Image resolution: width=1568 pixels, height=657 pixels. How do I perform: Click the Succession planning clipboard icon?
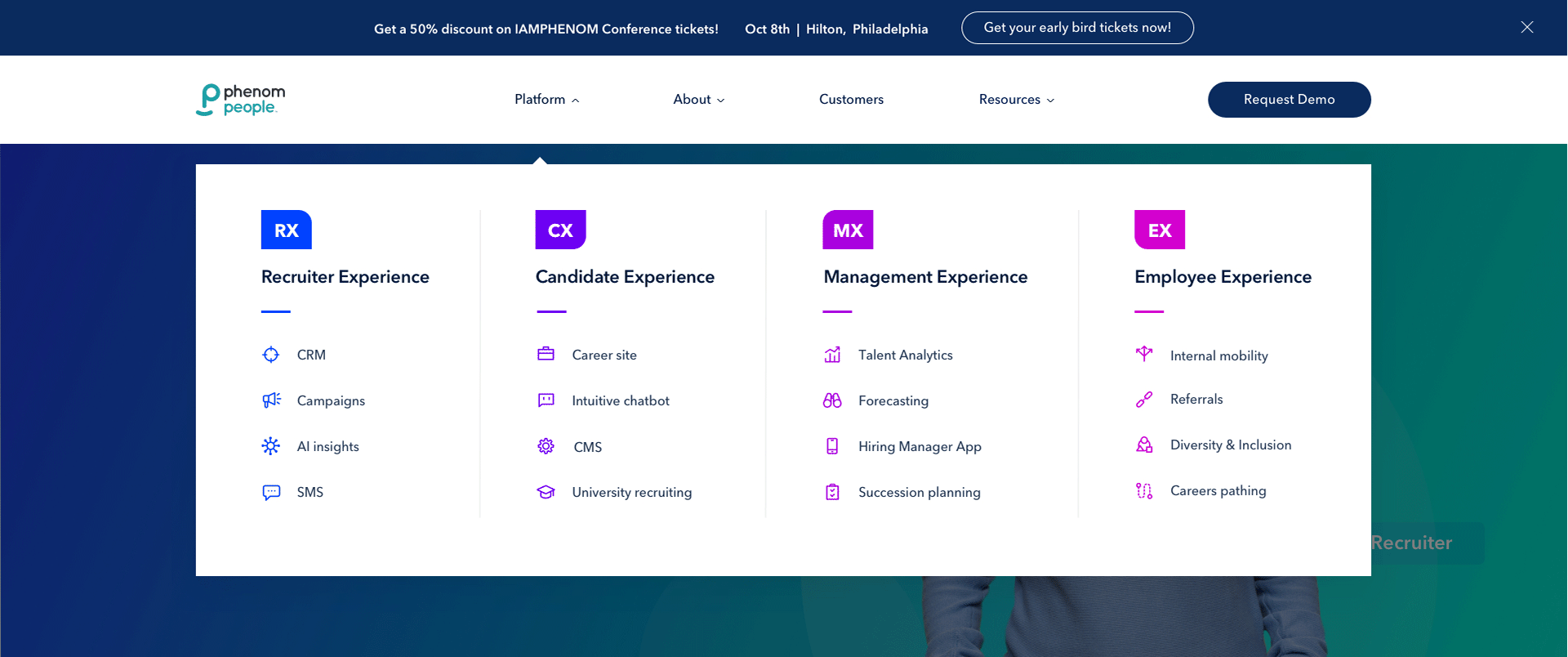(x=832, y=492)
